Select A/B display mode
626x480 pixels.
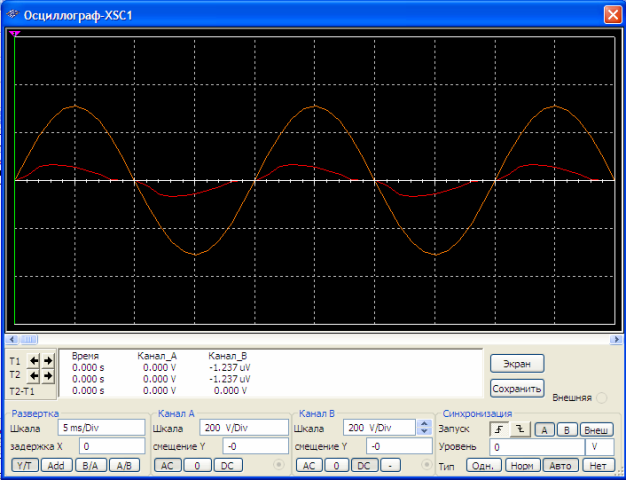click(x=124, y=465)
